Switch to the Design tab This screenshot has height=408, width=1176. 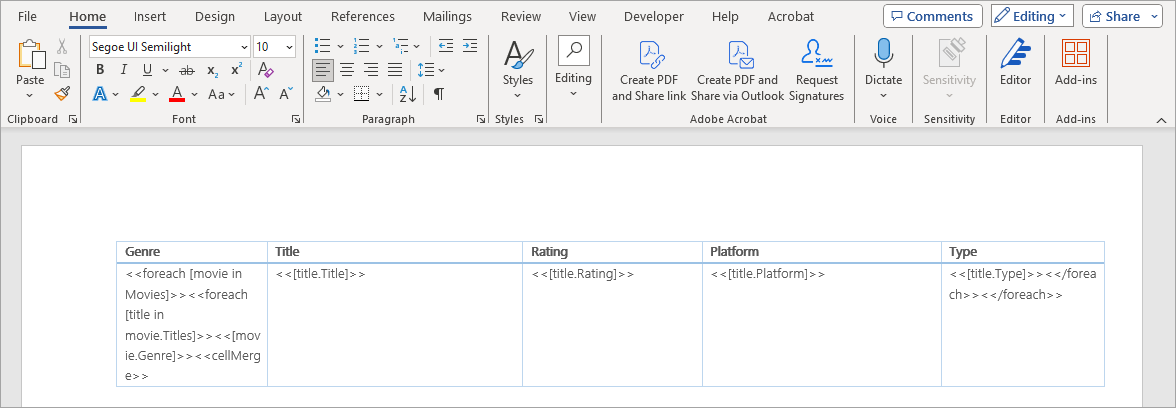214,16
